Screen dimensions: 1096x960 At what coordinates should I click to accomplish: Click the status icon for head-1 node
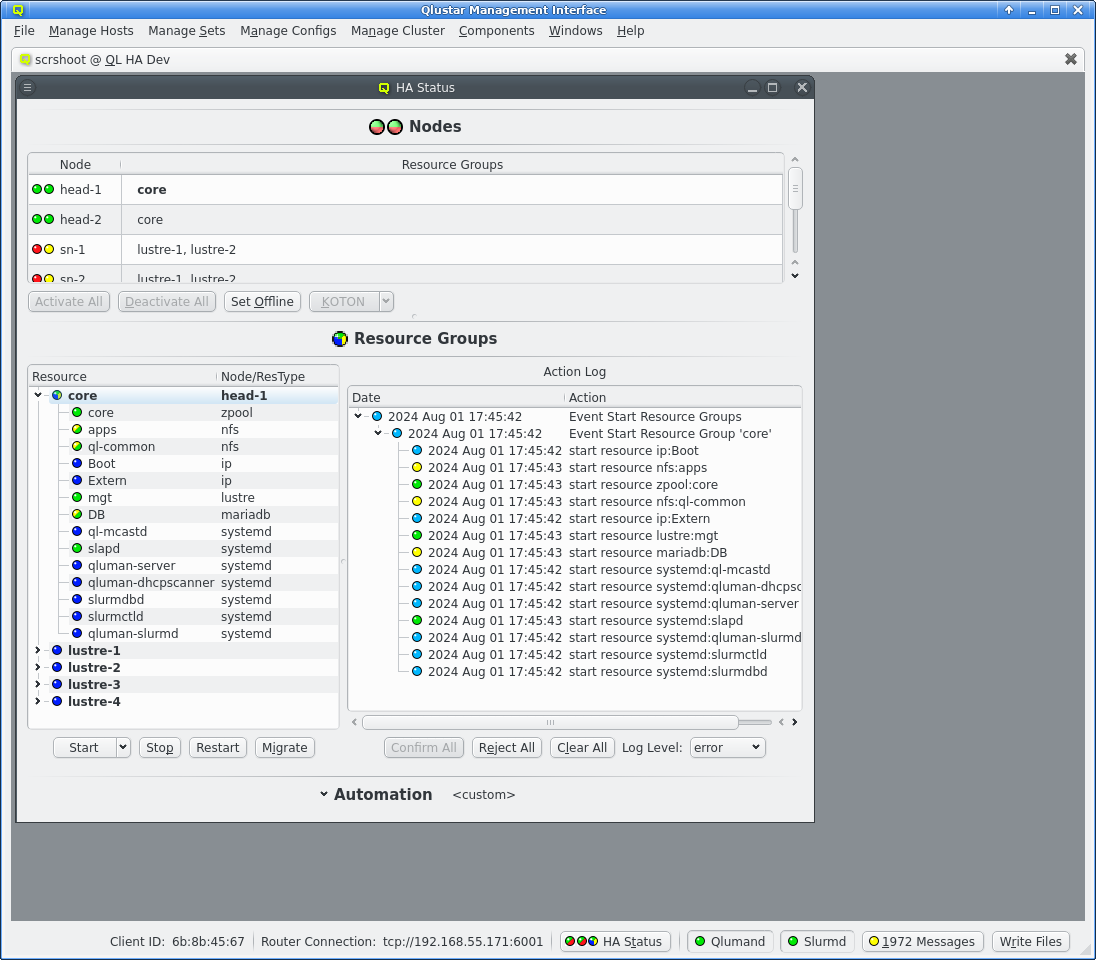tap(43, 189)
